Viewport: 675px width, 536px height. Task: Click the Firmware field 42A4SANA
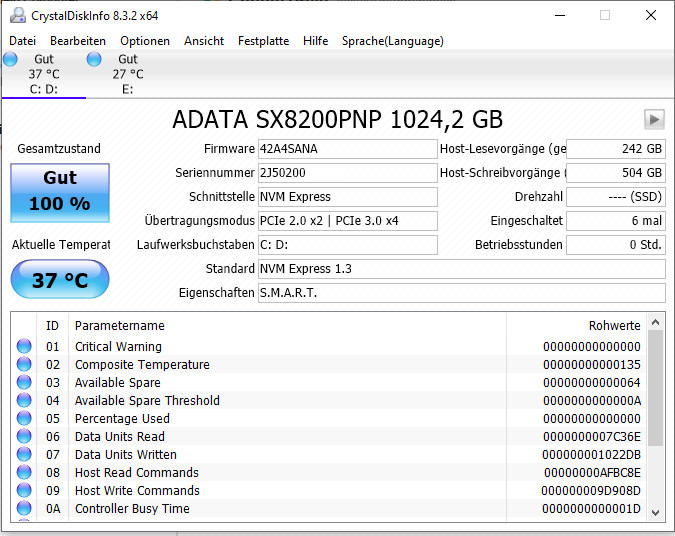tap(348, 149)
